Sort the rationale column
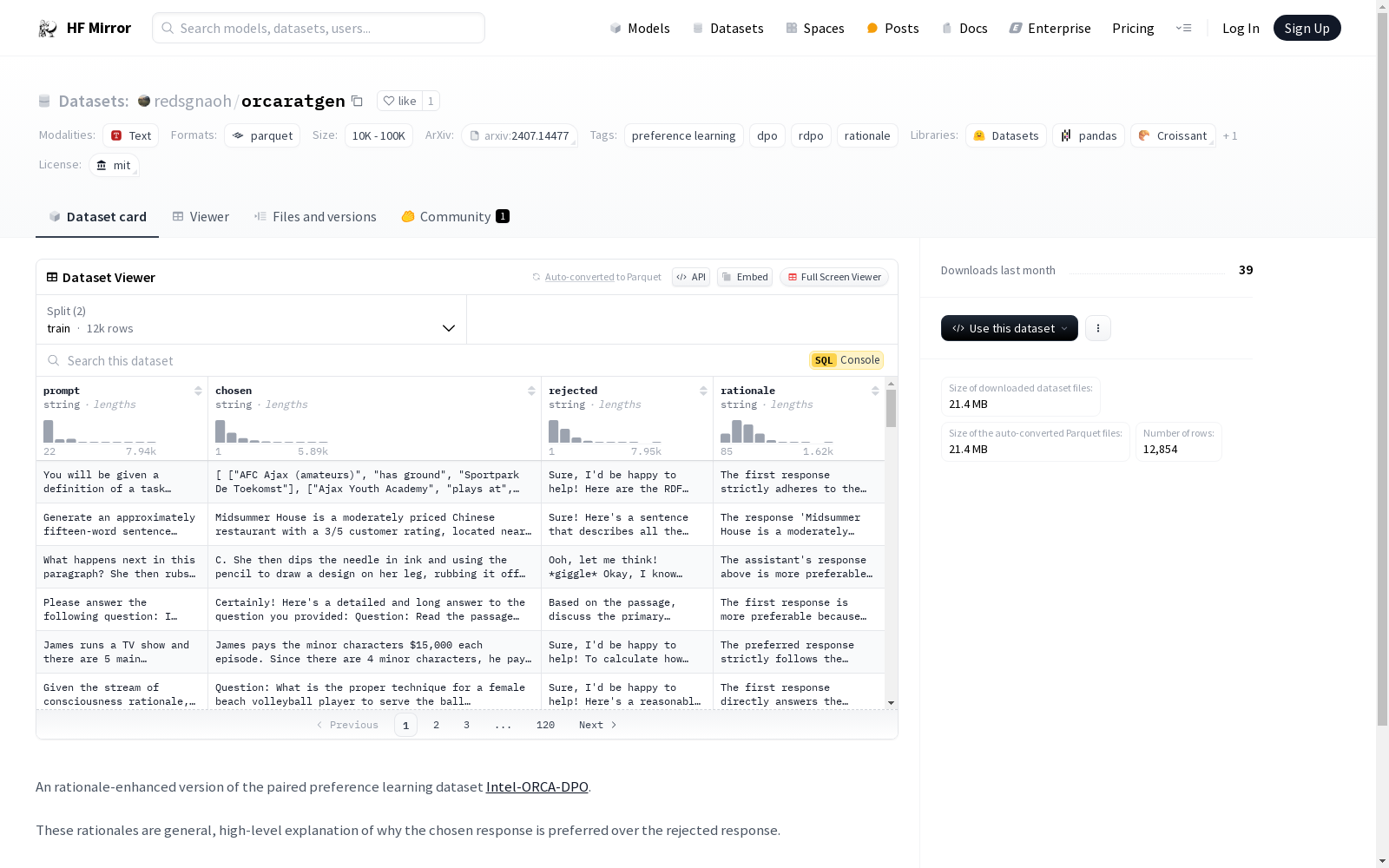 (875, 391)
